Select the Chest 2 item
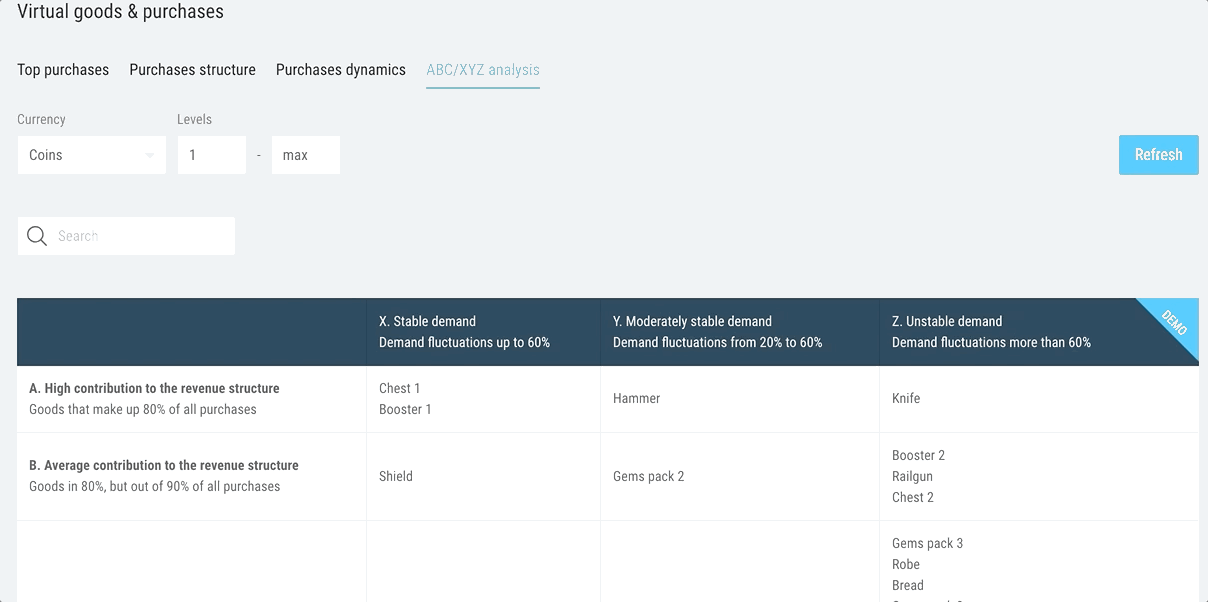Screen dimensions: 1208x602 (913, 497)
